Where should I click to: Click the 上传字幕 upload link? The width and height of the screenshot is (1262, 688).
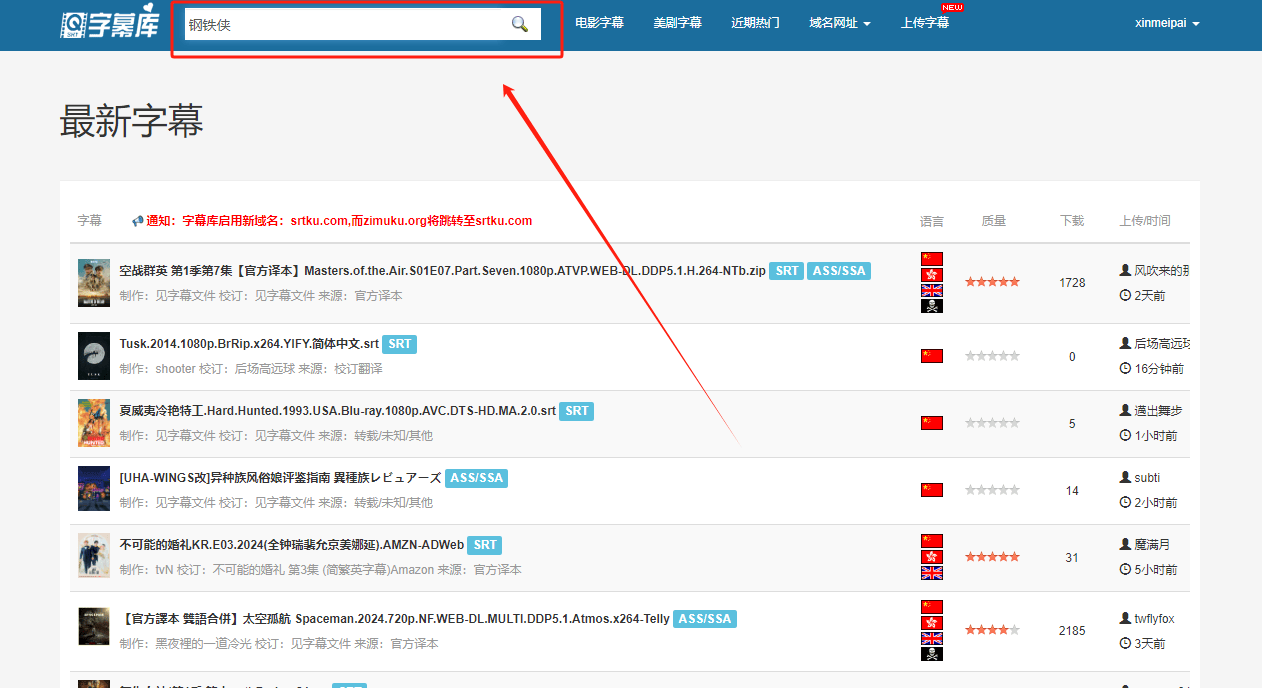coord(924,23)
